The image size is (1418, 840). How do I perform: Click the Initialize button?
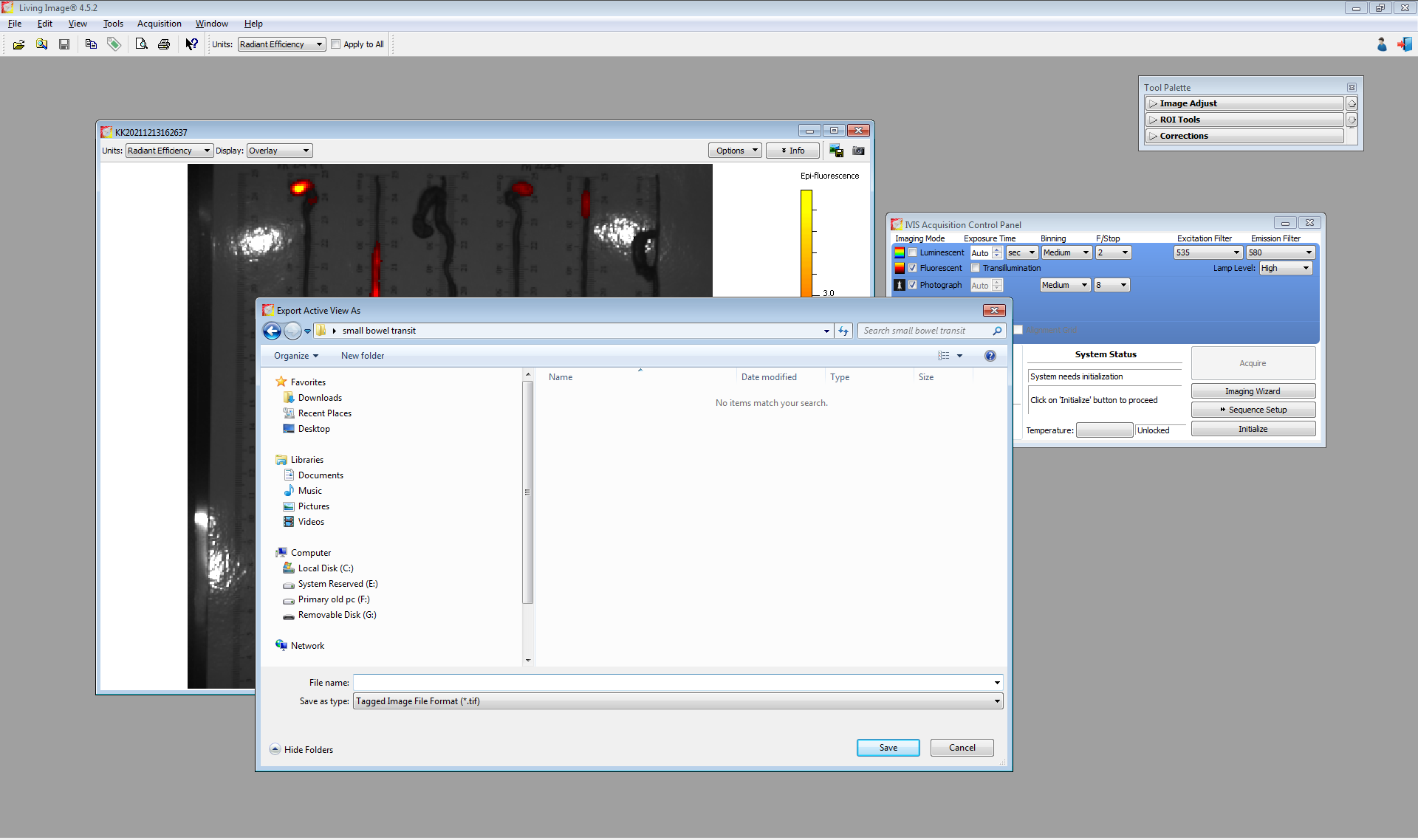[x=1253, y=429]
